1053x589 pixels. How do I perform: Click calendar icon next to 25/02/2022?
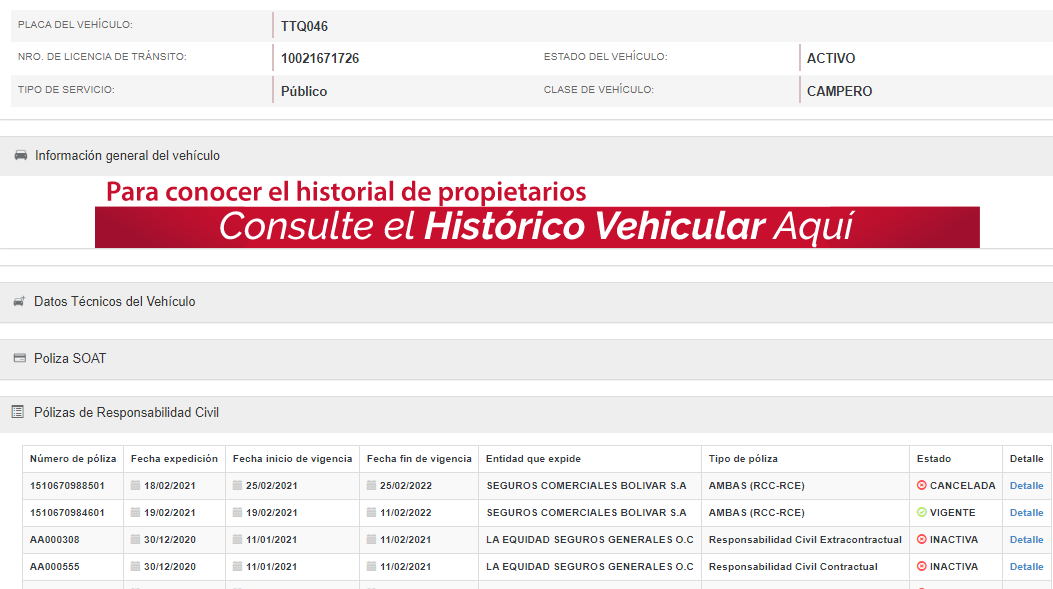click(372, 486)
